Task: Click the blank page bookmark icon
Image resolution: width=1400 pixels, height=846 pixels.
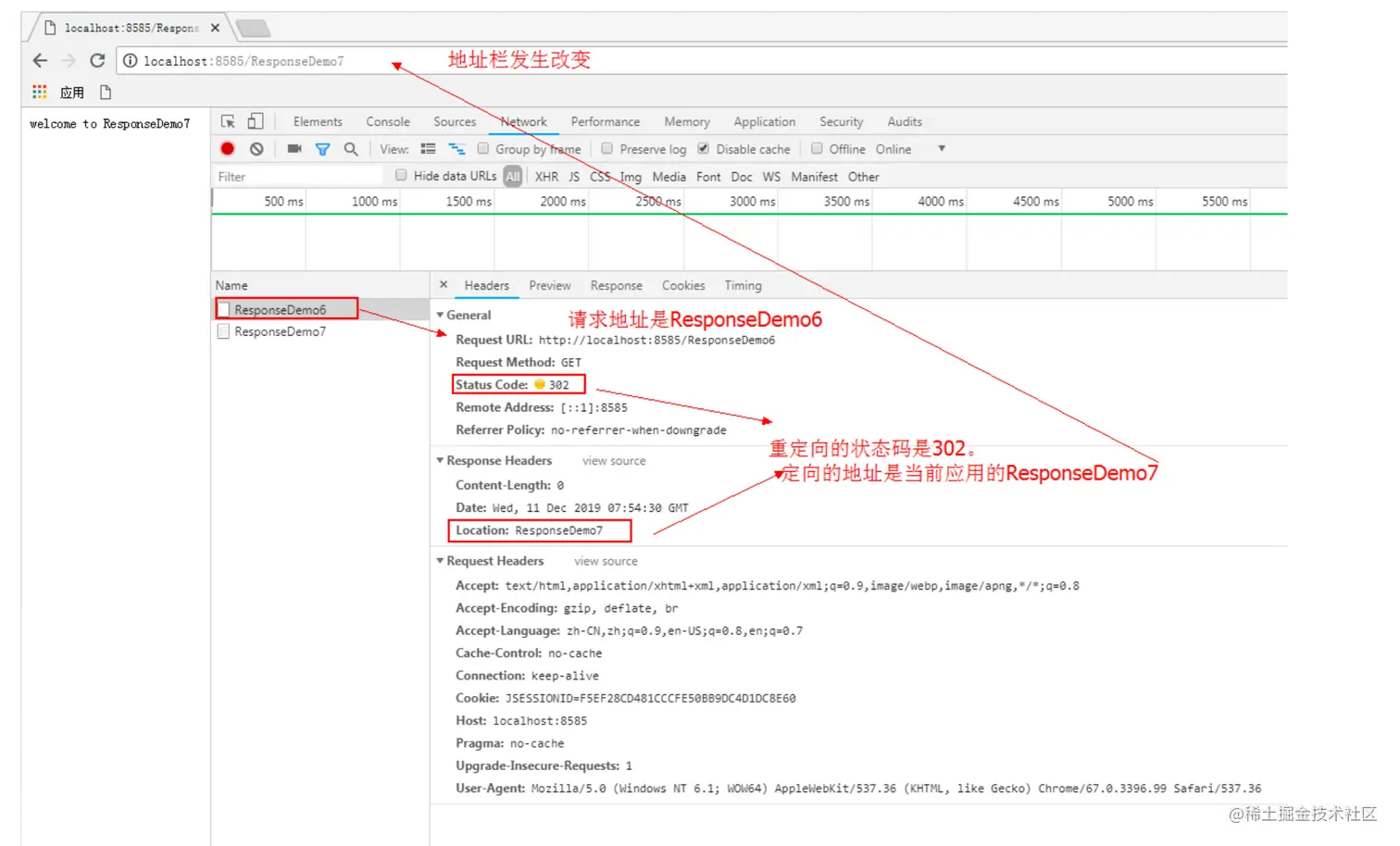Action: 106,92
